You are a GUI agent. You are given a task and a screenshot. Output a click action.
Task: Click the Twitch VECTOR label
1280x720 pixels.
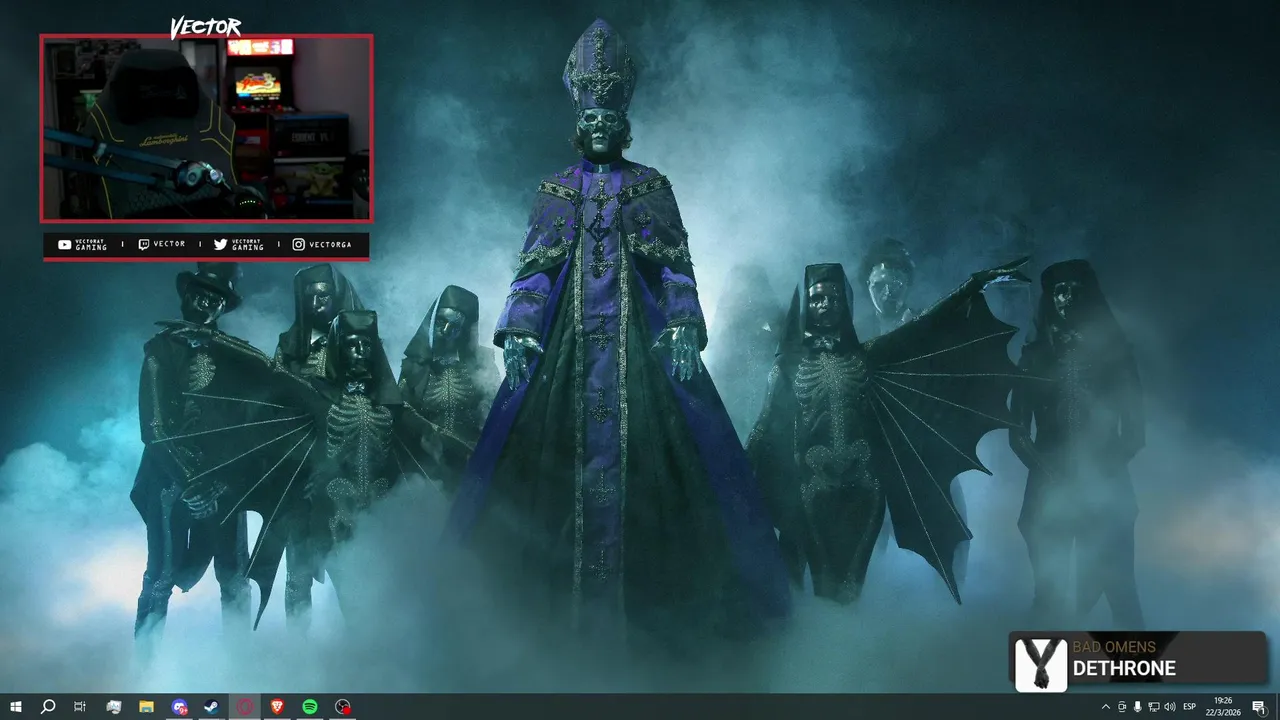tap(162, 244)
